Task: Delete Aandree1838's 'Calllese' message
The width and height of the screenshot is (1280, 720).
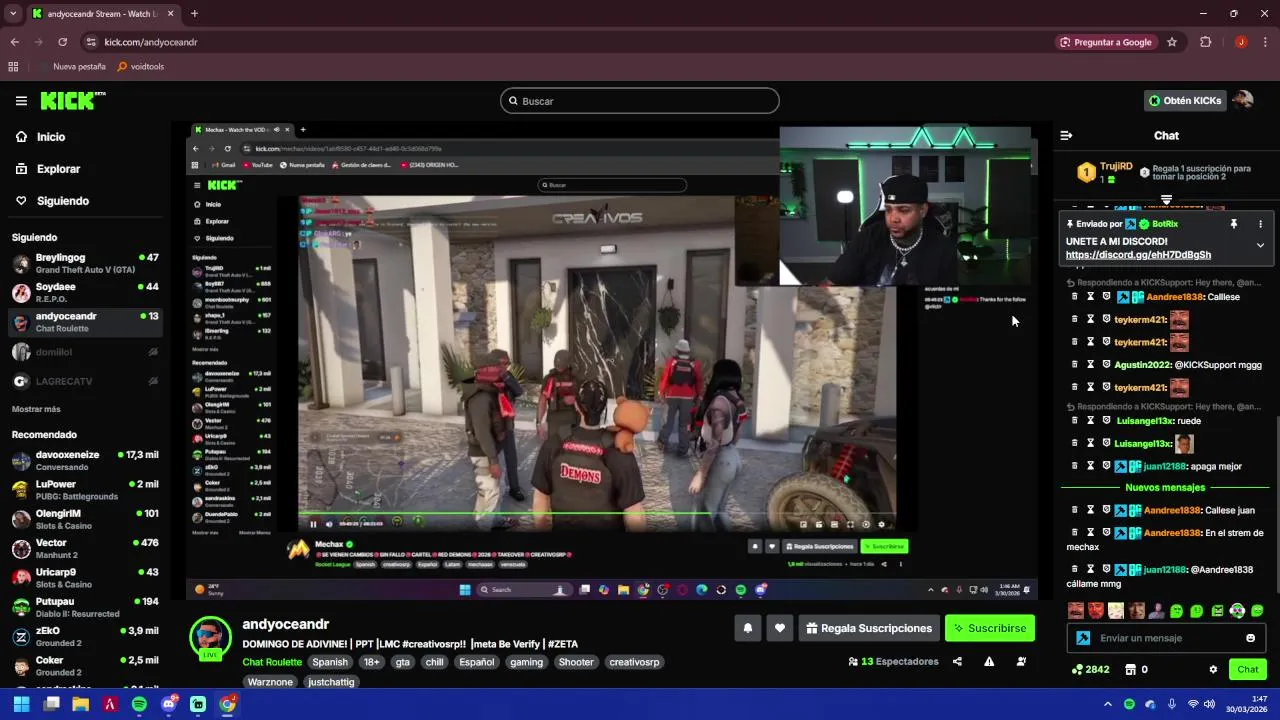Action: point(1075,297)
